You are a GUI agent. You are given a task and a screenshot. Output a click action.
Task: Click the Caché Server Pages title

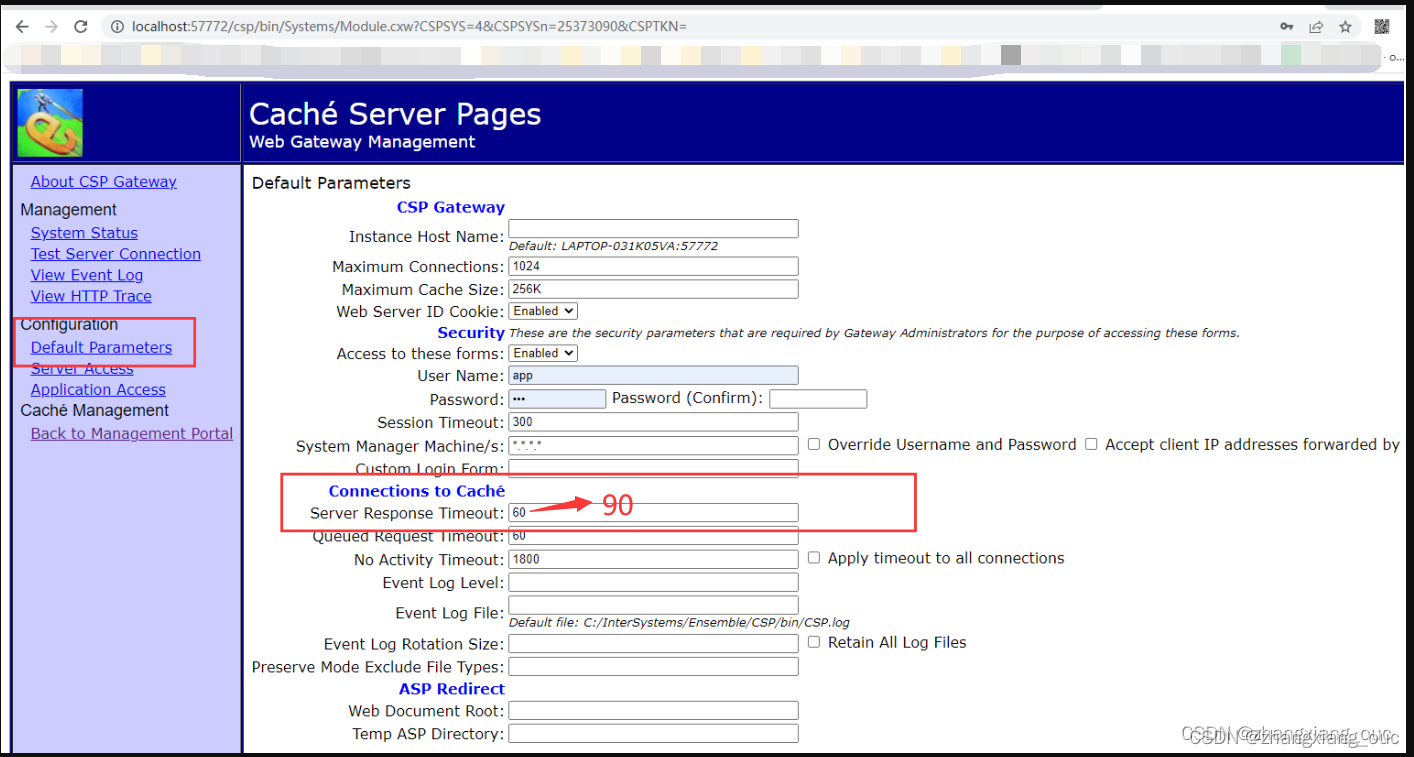pos(395,114)
